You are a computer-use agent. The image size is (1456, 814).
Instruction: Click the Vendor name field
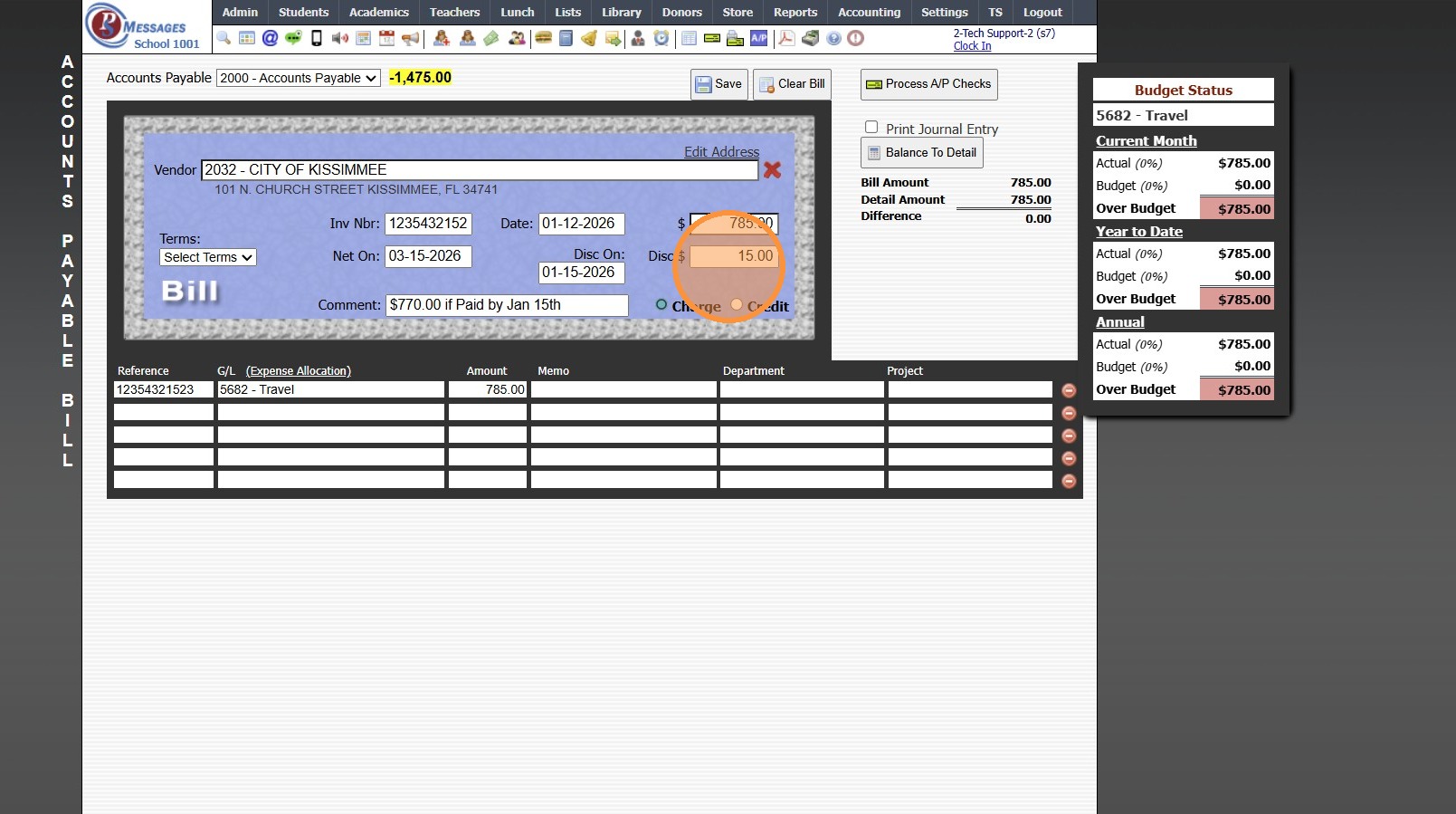(480, 169)
